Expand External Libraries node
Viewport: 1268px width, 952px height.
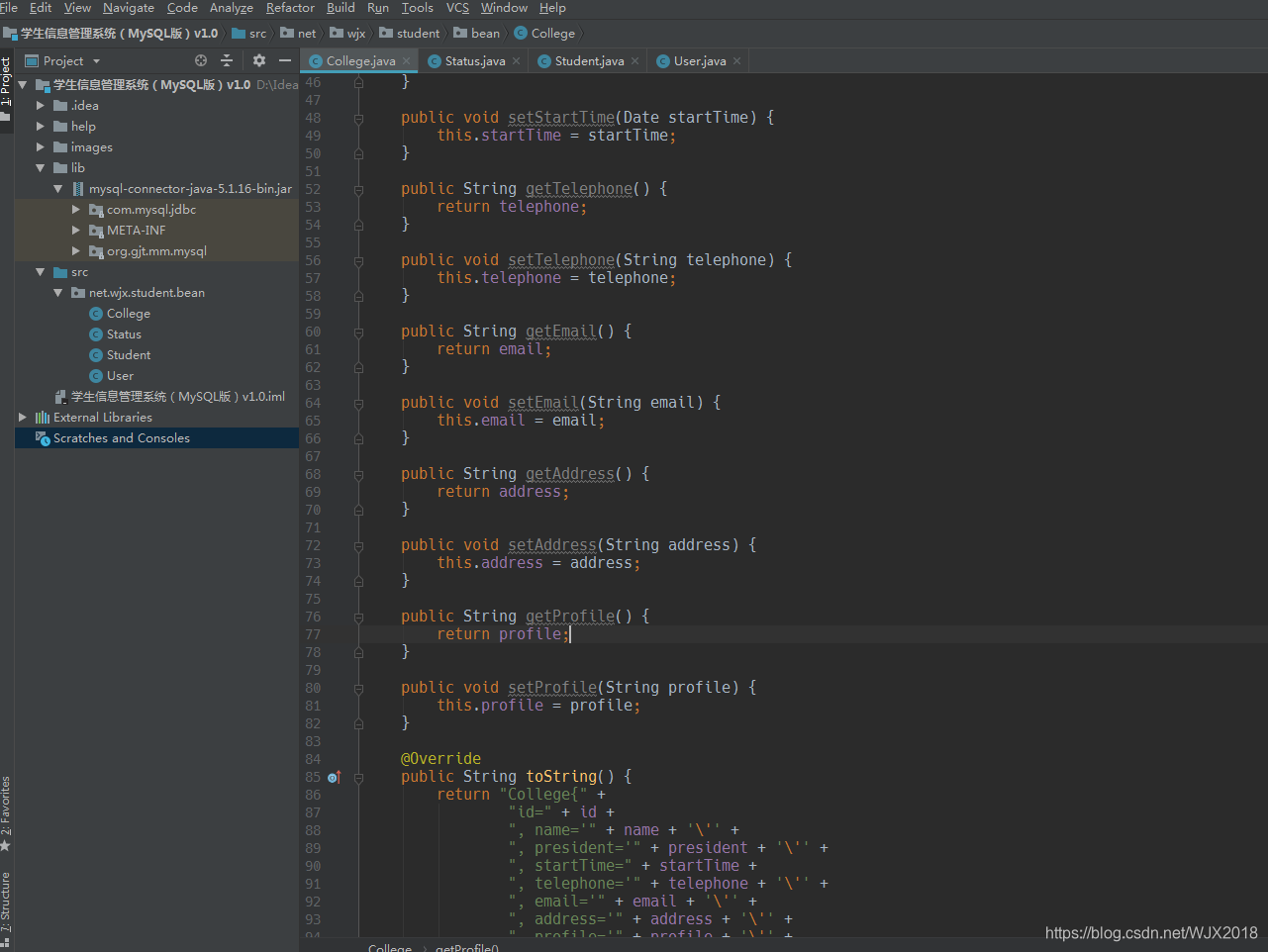[x=23, y=418]
